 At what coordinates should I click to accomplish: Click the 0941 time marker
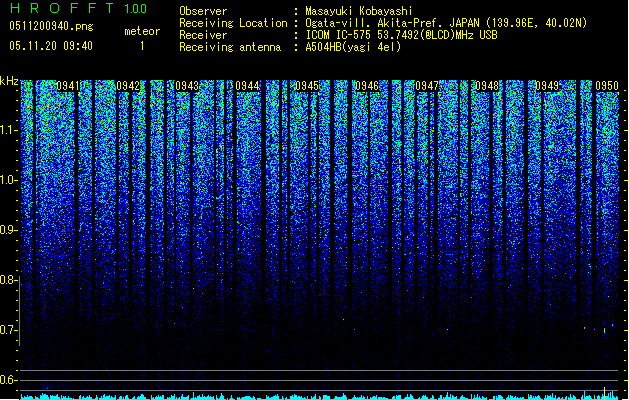point(68,86)
